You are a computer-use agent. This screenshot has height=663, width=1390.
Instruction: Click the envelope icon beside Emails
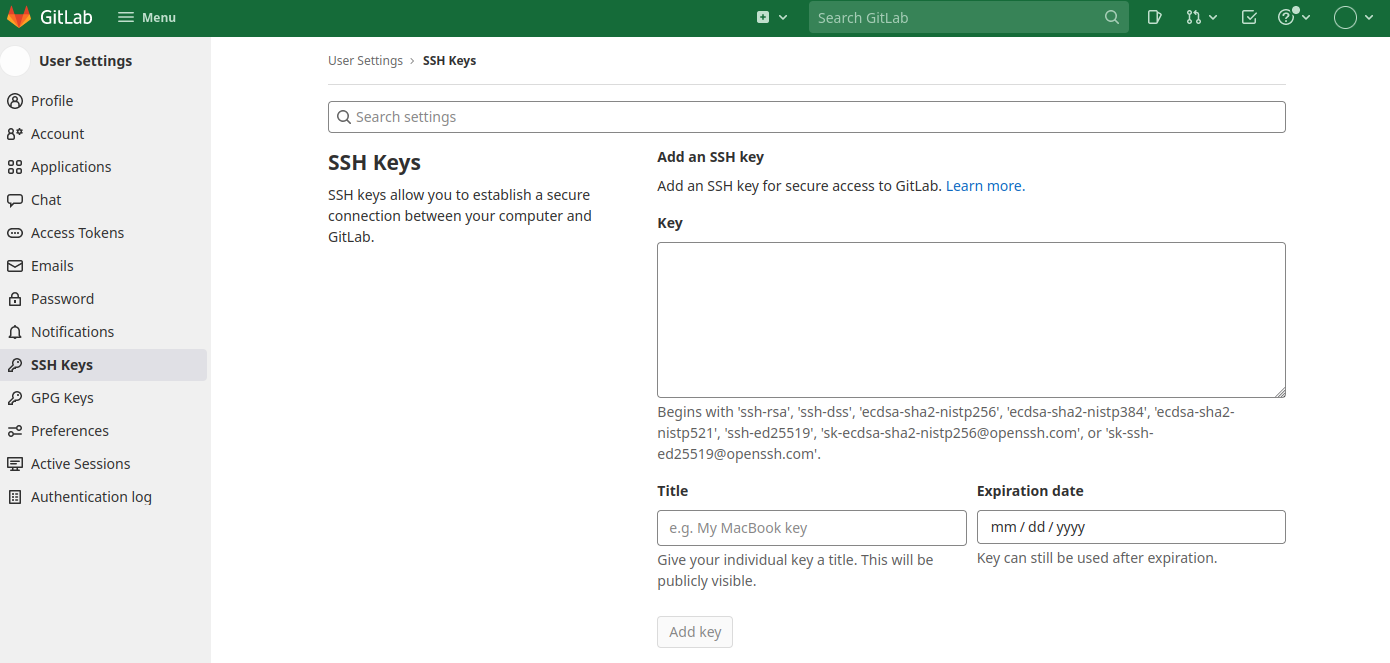coord(14,266)
